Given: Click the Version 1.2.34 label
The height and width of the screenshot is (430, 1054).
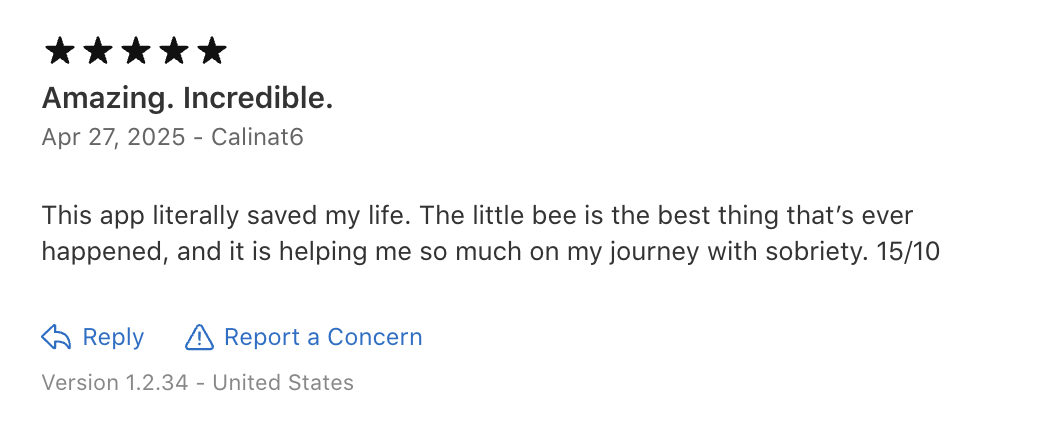Looking at the screenshot, I should pos(115,383).
